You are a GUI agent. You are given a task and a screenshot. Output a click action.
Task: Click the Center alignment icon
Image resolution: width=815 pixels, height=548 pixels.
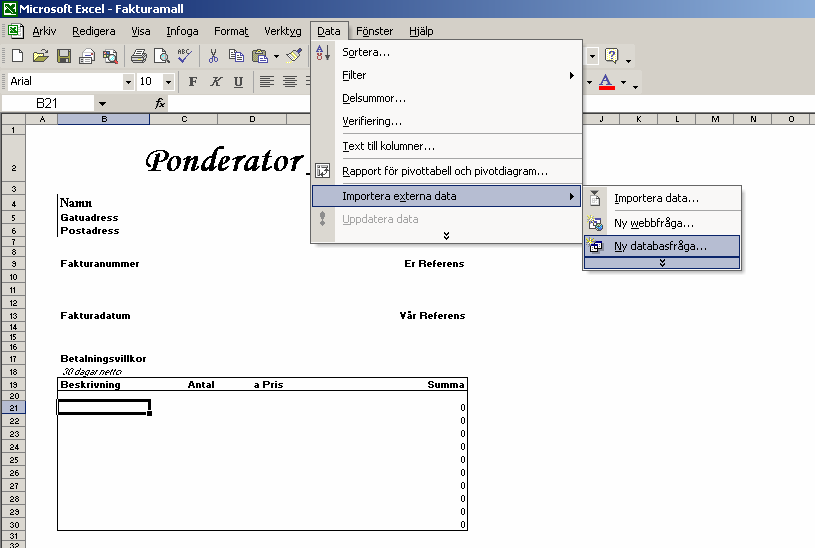tap(290, 82)
